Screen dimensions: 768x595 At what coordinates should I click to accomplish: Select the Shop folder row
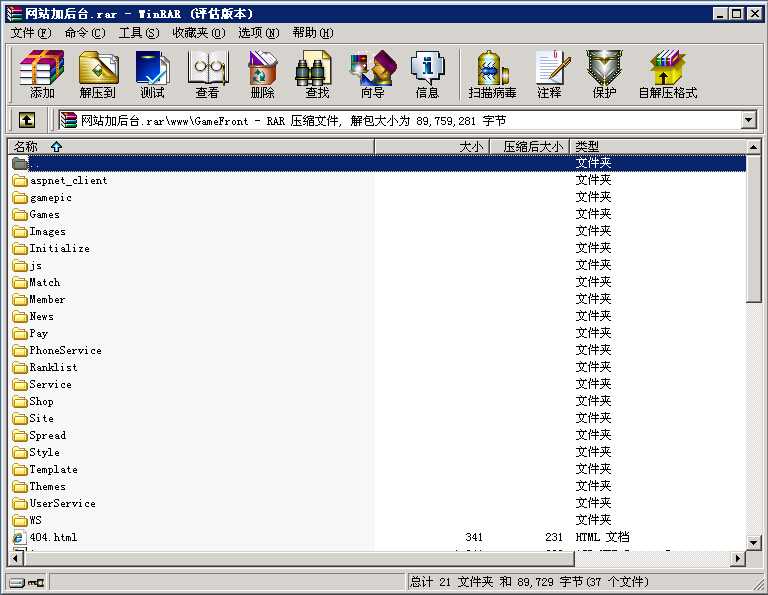(x=377, y=401)
